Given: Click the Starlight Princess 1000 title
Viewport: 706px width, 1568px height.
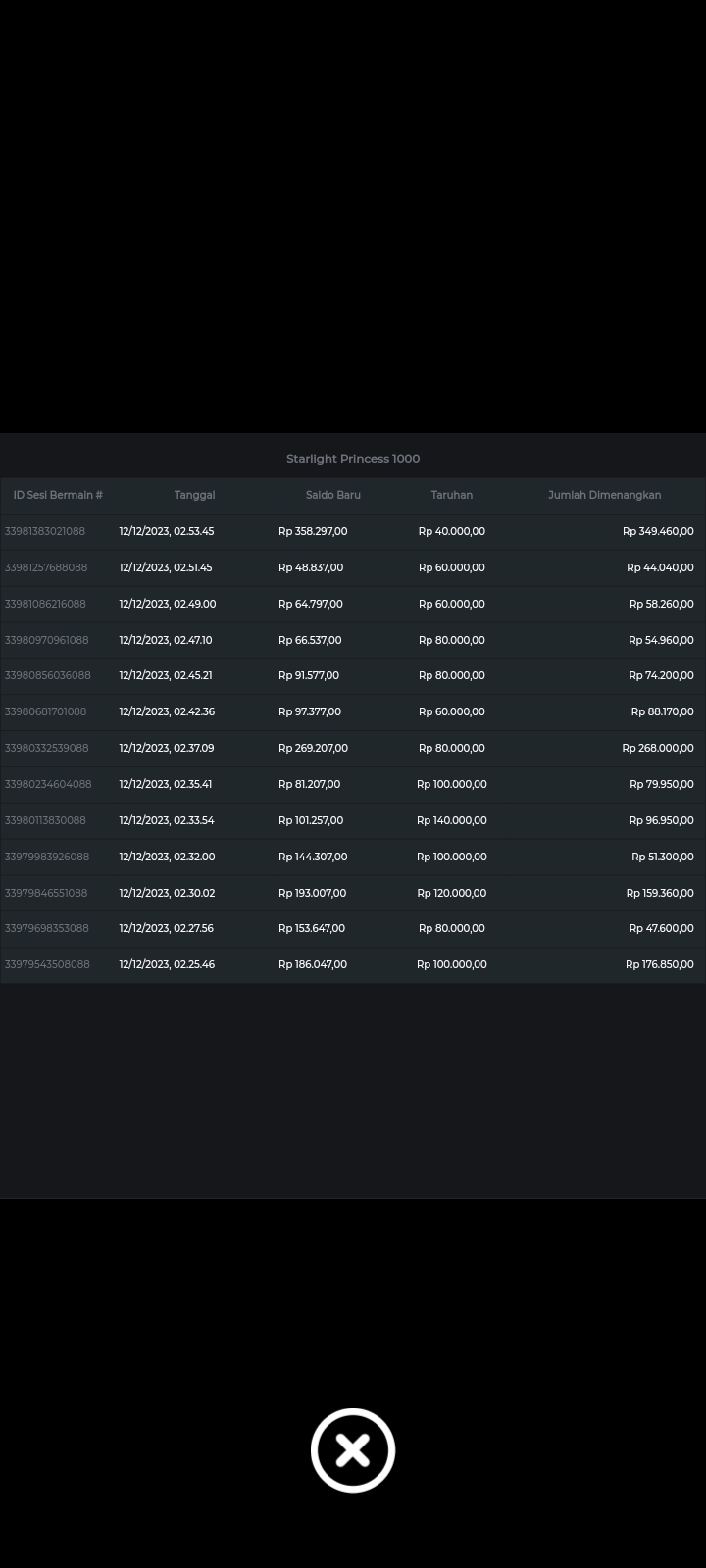Looking at the screenshot, I should (x=353, y=459).
